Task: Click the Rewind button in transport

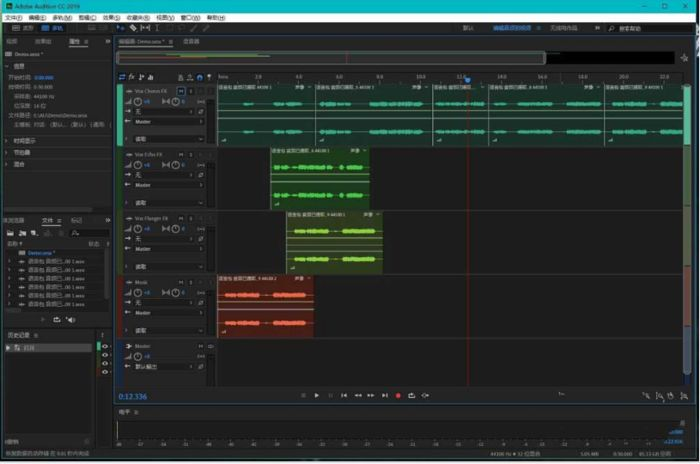Action: coord(358,396)
